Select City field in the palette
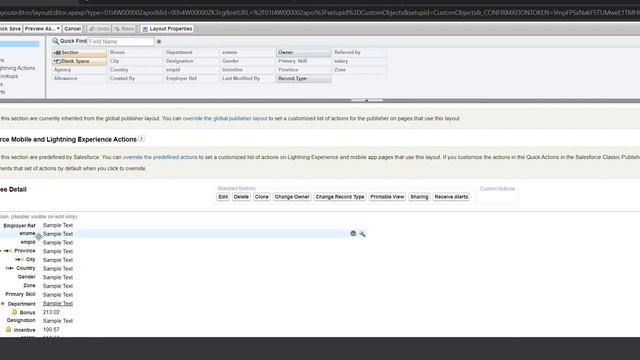This screenshot has height=360, width=640. point(135,61)
